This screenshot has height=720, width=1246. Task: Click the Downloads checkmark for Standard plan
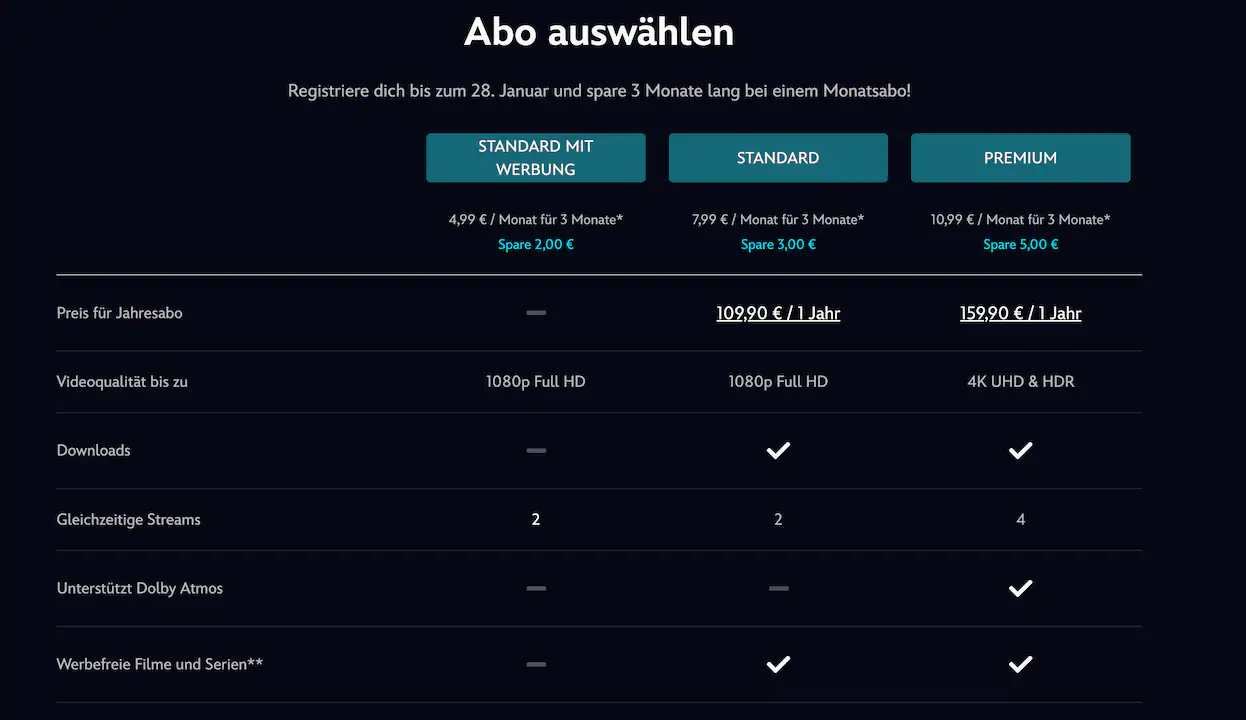(778, 450)
